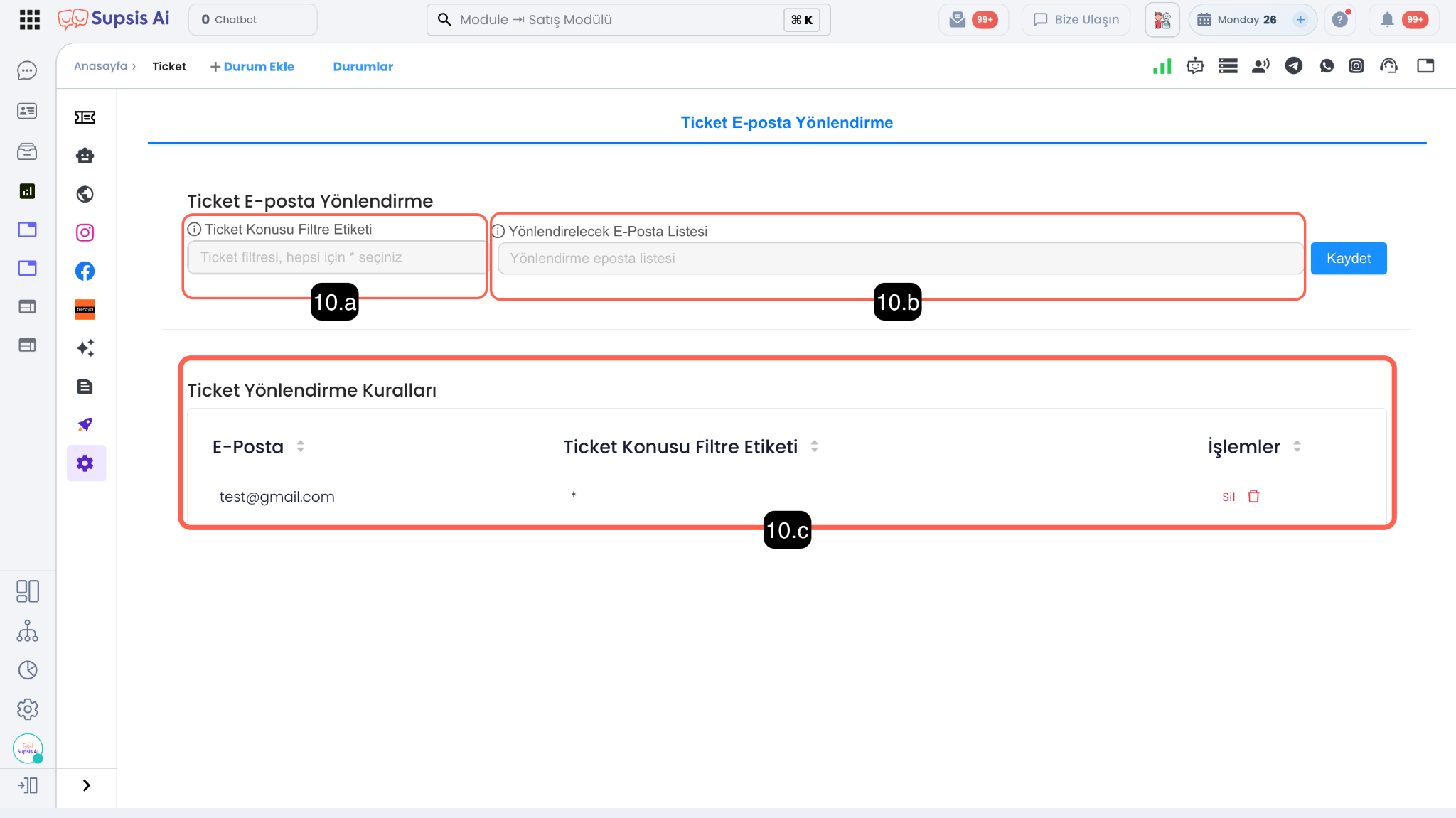This screenshot has width=1456, height=818.
Task: Open the Instagram icon in inner sidebar
Action: click(85, 232)
